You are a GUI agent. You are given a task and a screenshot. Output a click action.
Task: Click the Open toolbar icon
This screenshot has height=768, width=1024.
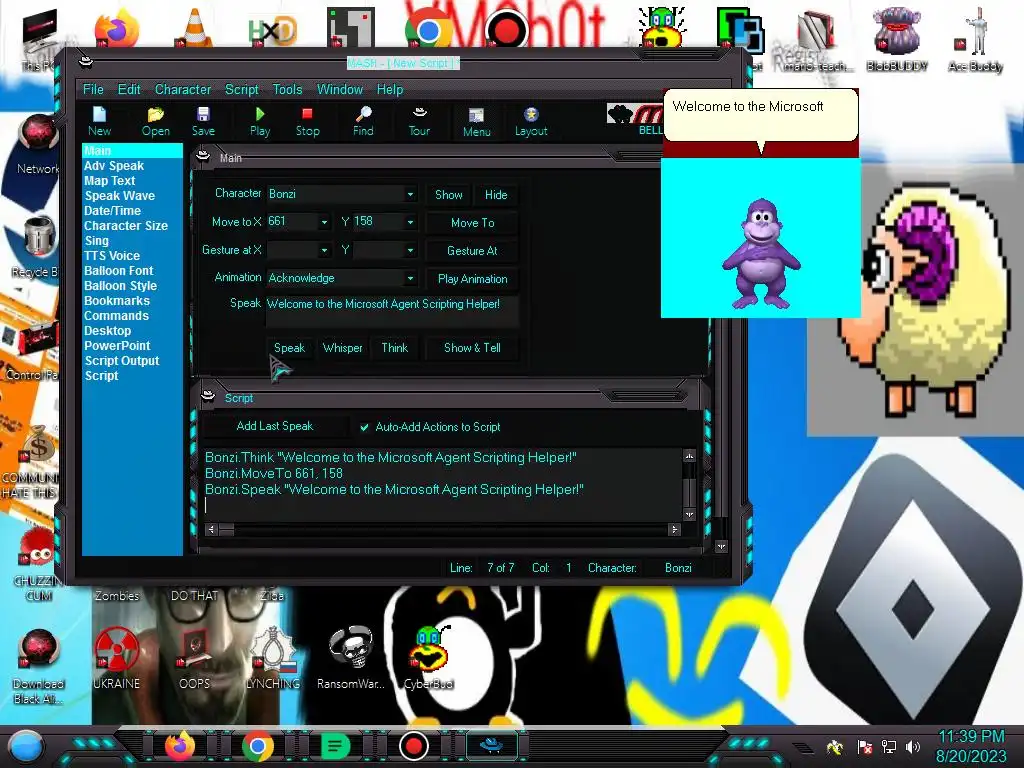[x=155, y=121]
